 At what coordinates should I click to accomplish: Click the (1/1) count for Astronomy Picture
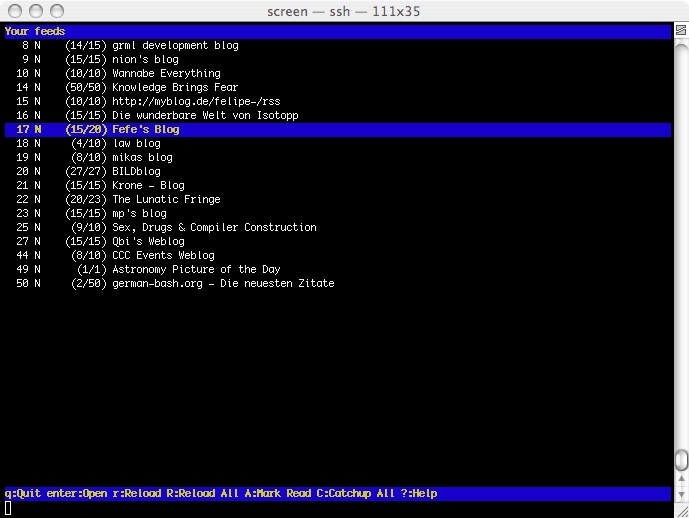(x=92, y=269)
